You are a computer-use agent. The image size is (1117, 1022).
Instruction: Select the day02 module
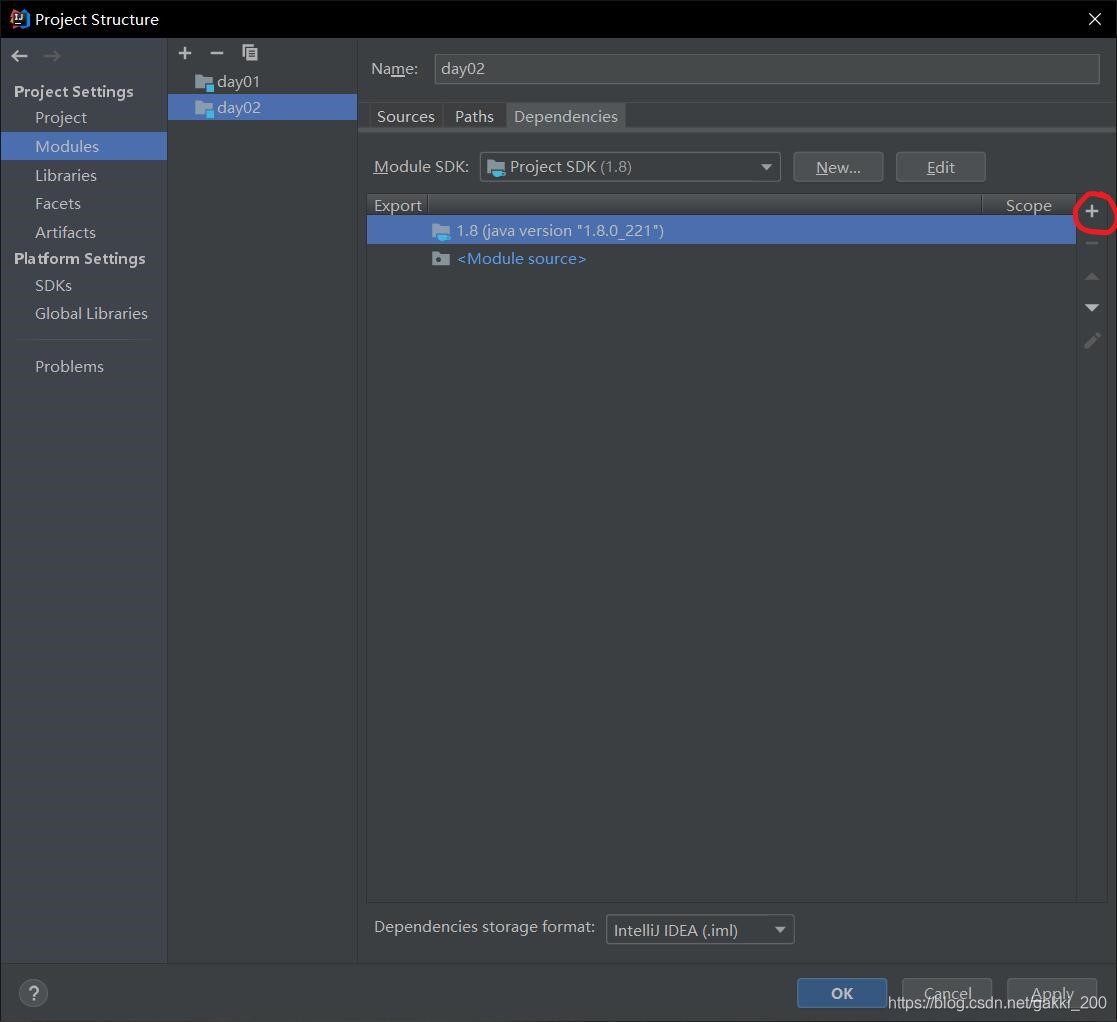tap(262, 108)
